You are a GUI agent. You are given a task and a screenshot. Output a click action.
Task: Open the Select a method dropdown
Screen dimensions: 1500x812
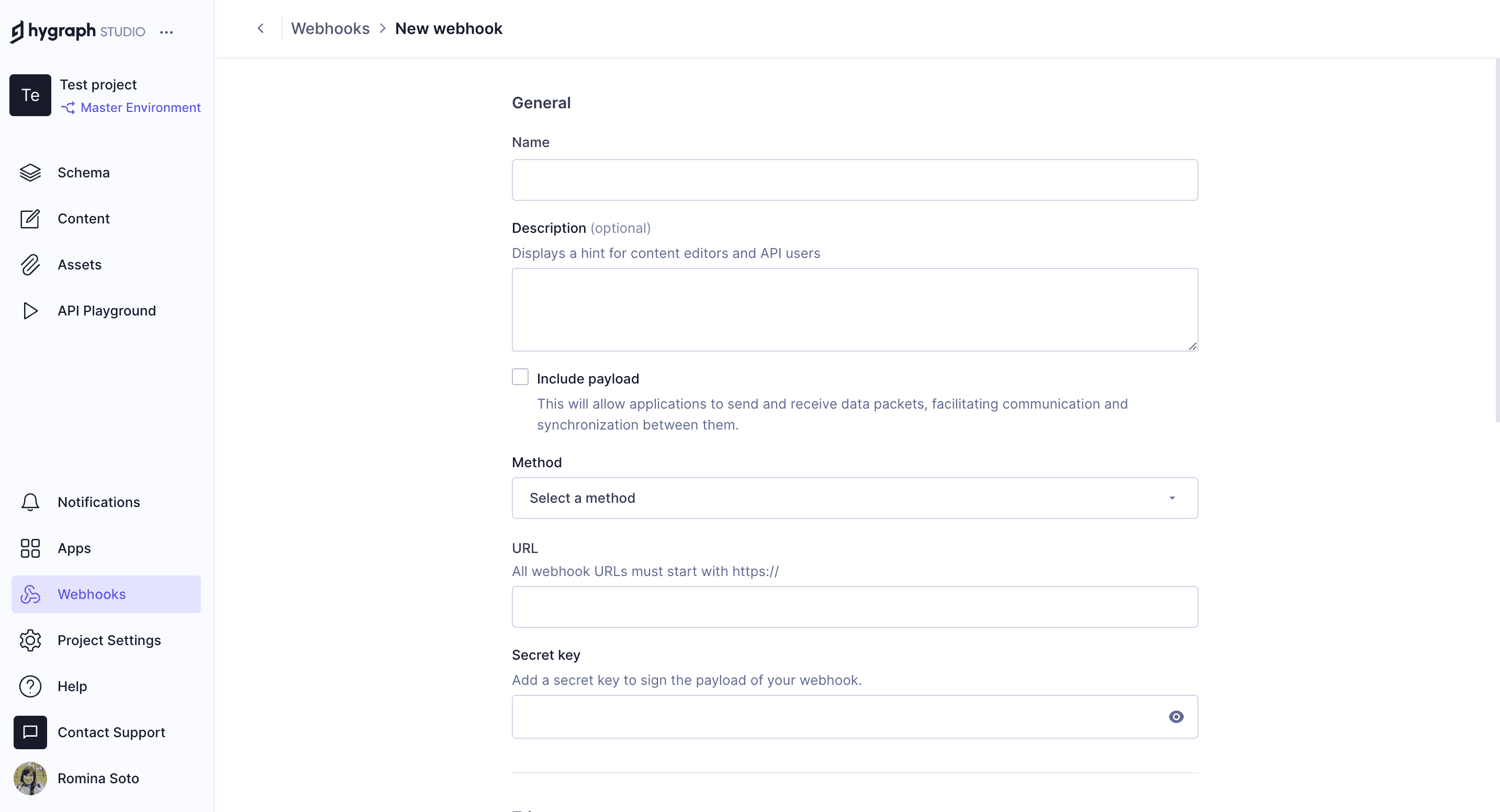854,498
